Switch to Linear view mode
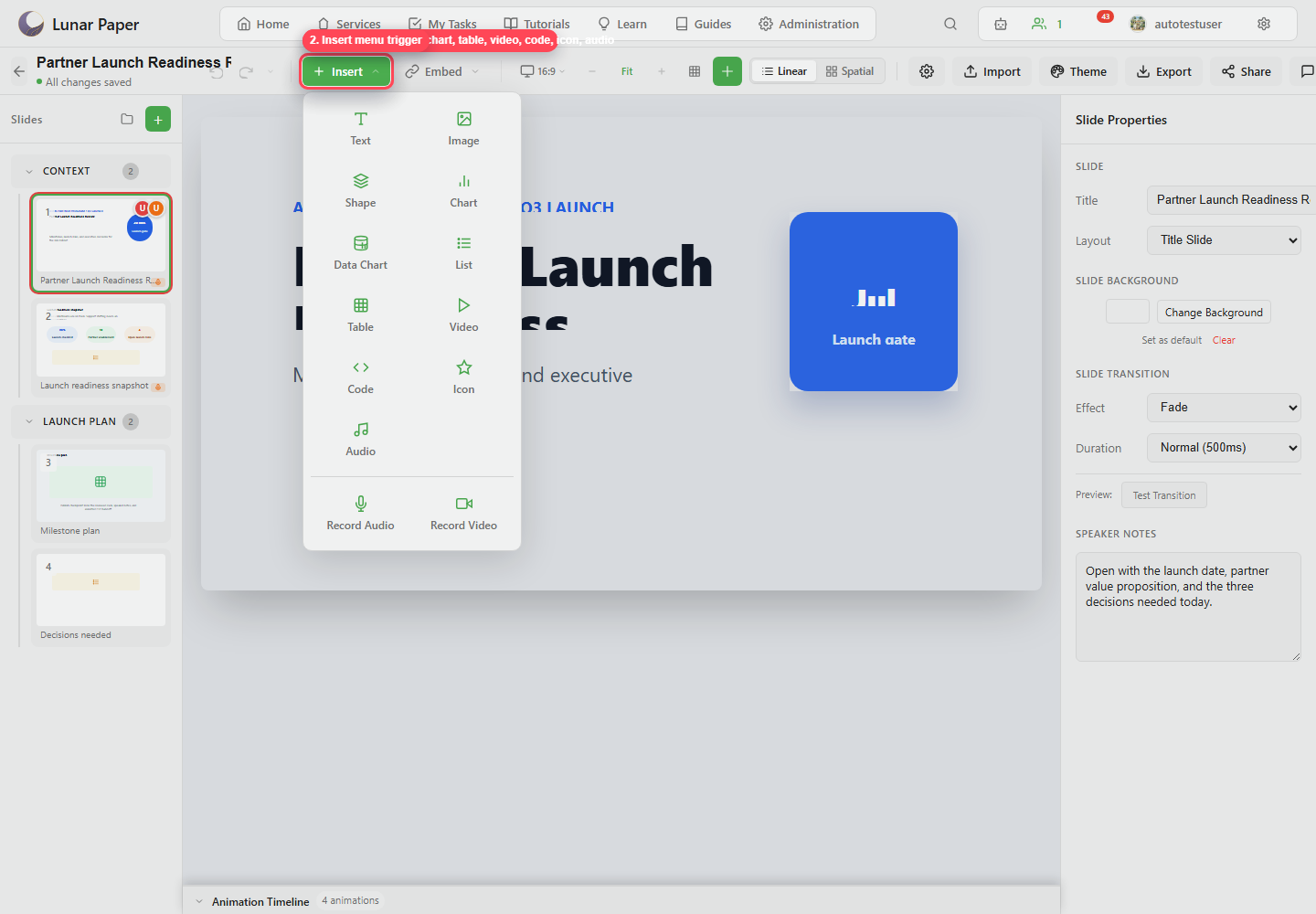Viewport: 1316px width, 914px height. [x=784, y=71]
